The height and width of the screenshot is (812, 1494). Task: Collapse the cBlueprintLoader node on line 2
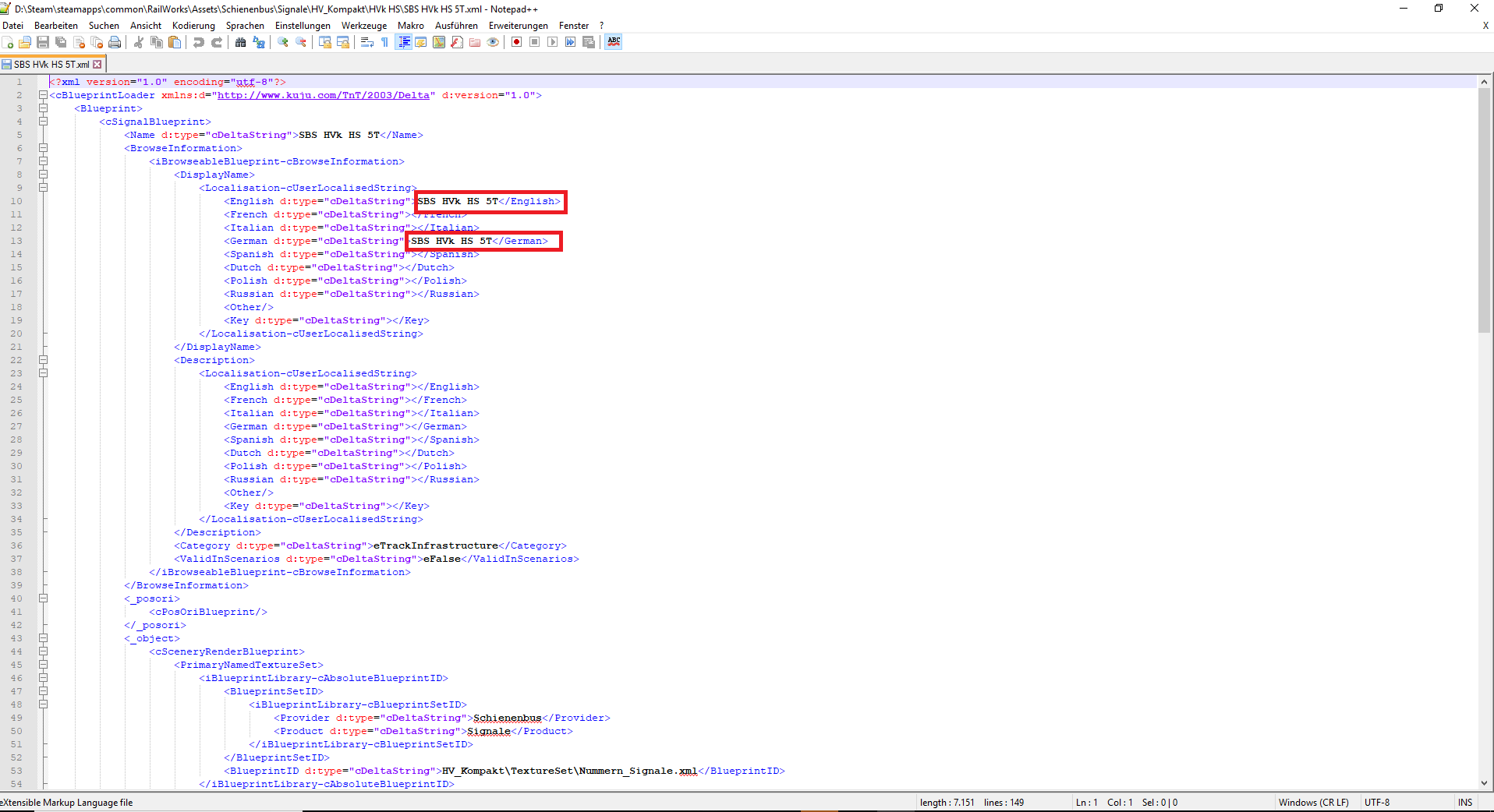(x=44, y=95)
